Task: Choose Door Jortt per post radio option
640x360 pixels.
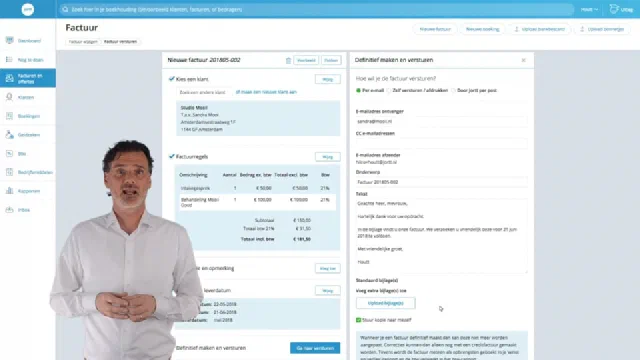Action: coord(453,90)
